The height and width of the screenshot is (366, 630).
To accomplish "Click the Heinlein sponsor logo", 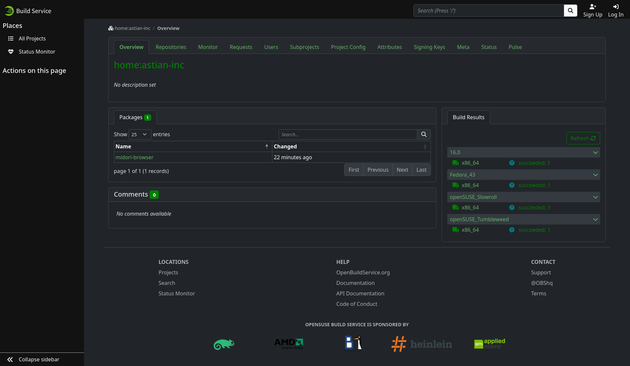I will point(421,344).
